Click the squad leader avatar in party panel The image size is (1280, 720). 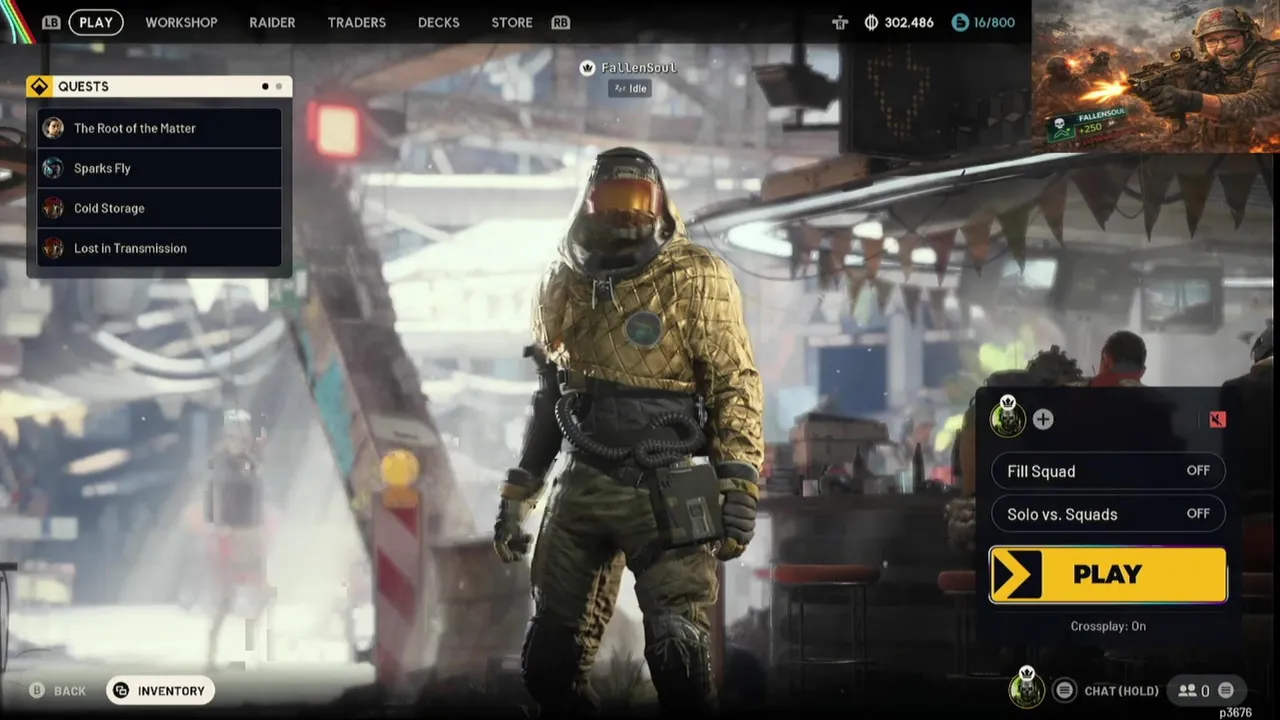pyautogui.click(x=1008, y=417)
